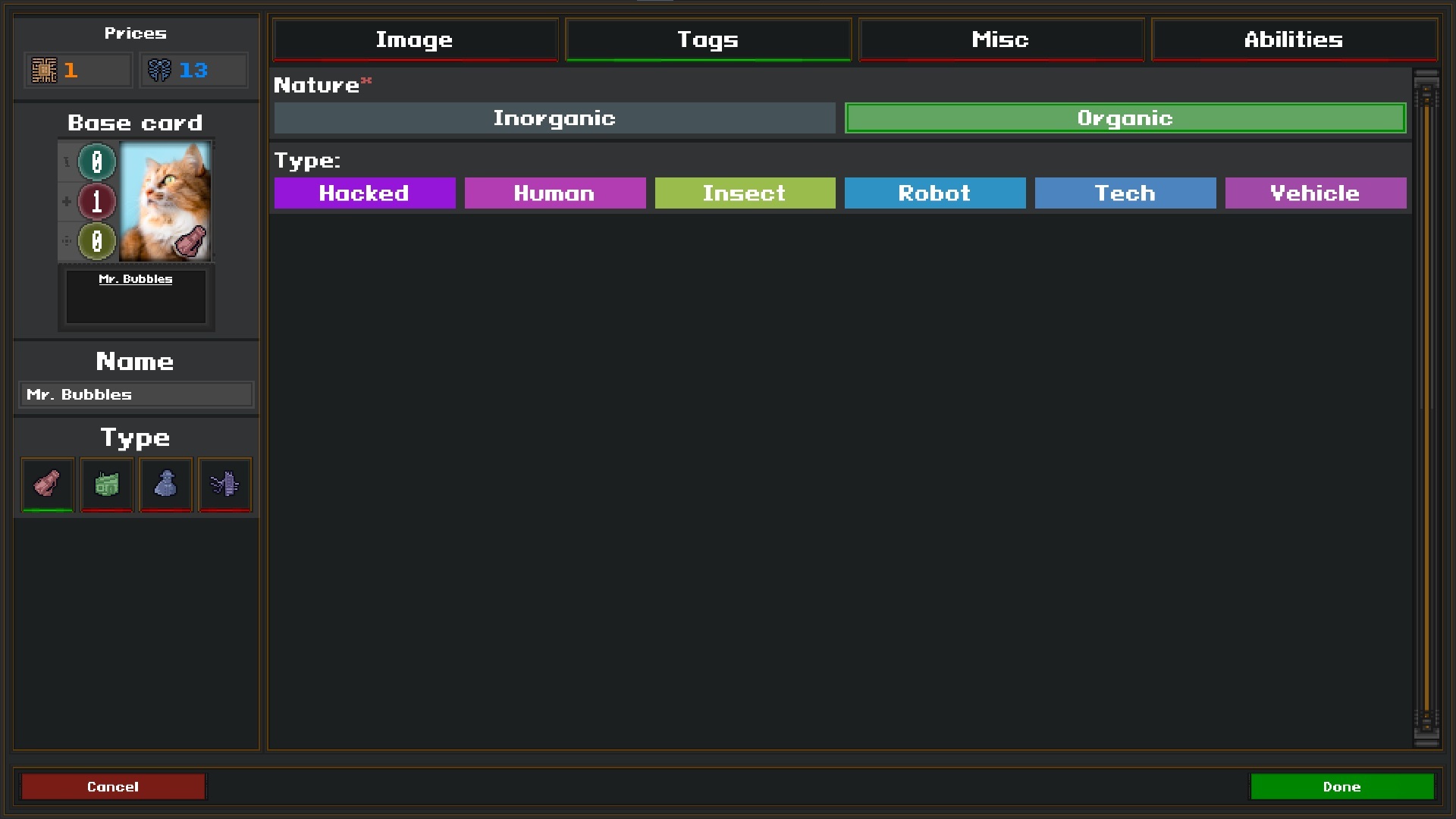Screen dimensions: 1456x819
Task: Click the circuit chip price icon
Action: 44,71
